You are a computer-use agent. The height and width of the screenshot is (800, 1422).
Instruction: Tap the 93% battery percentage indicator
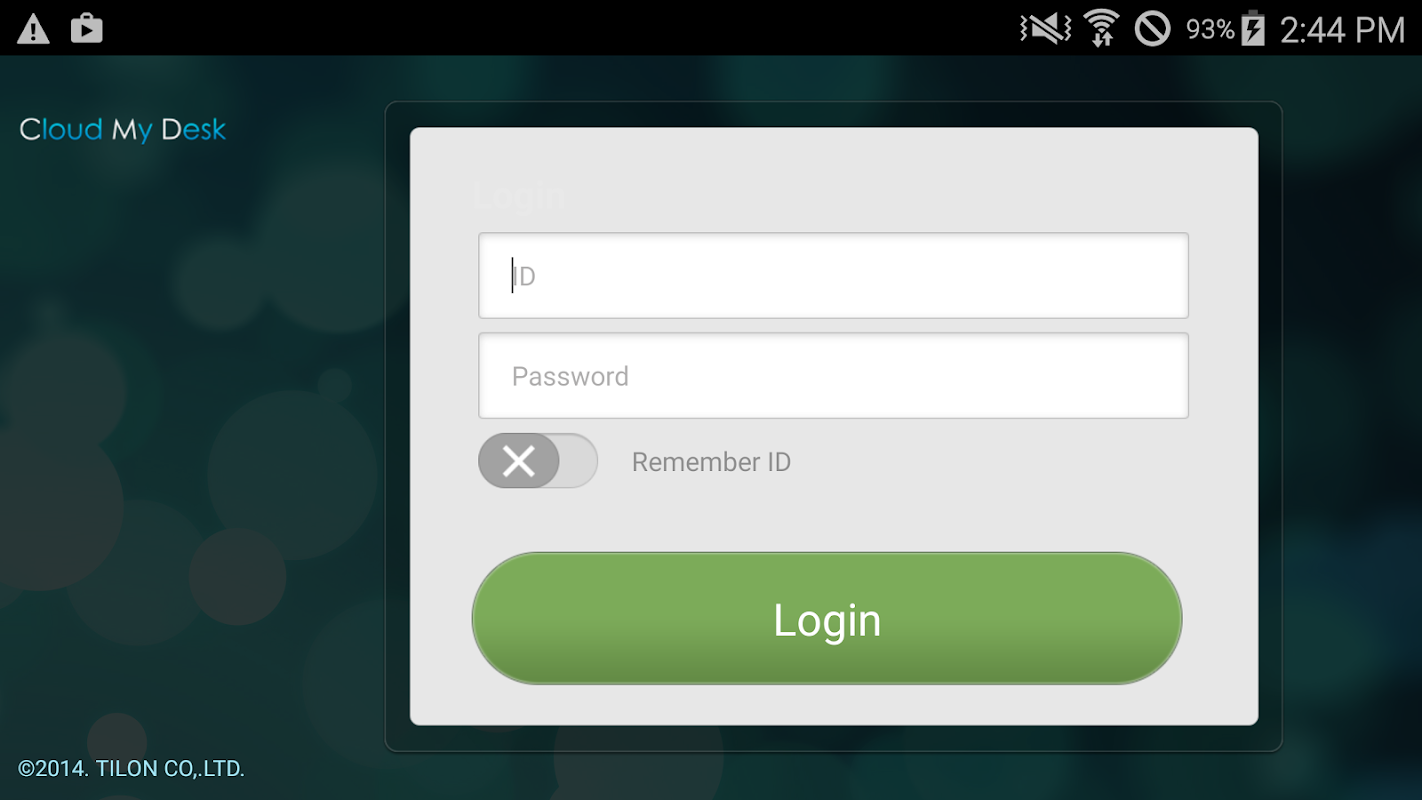pos(1210,30)
